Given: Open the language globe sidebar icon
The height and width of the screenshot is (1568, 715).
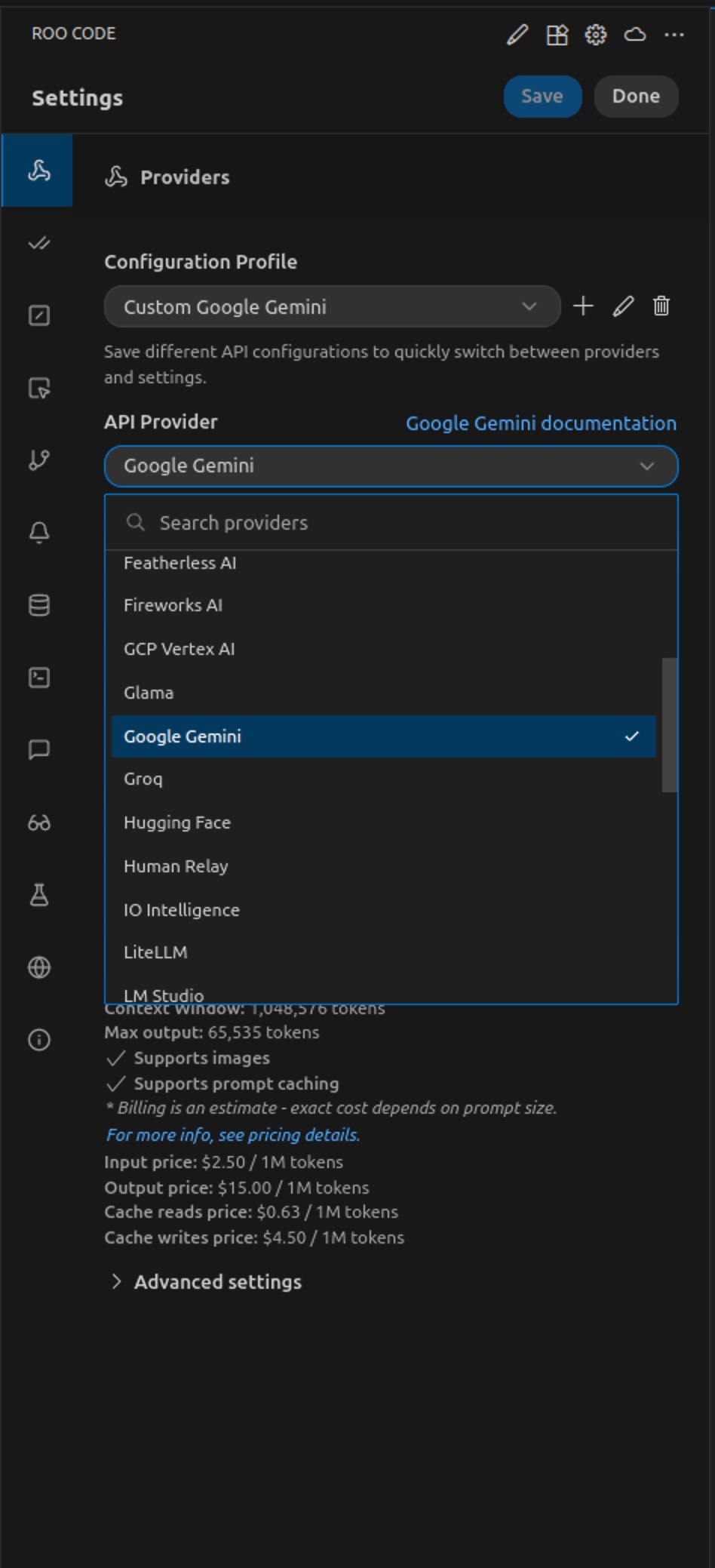Looking at the screenshot, I should coord(38,967).
